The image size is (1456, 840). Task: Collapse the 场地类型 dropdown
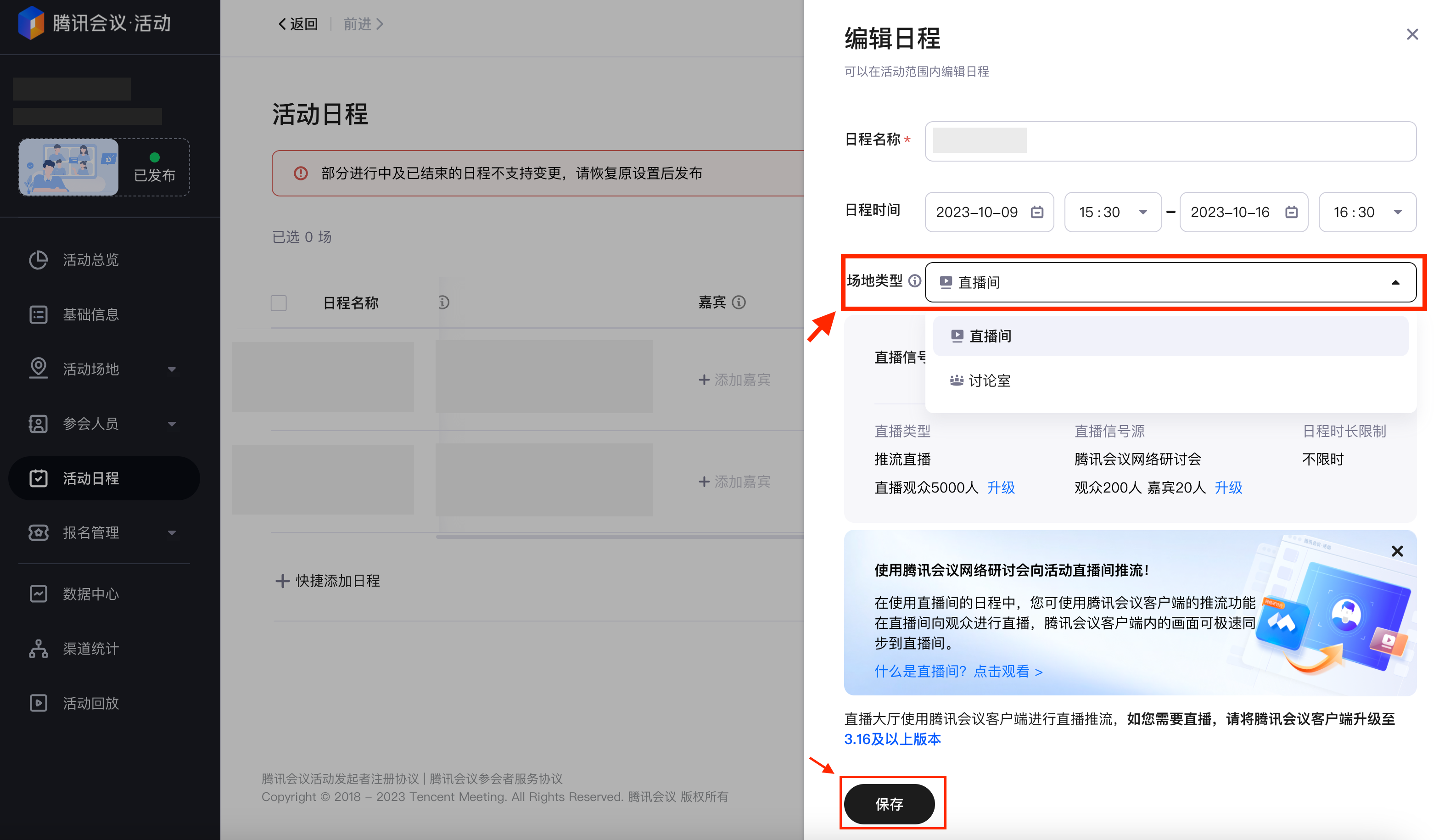(x=1395, y=282)
